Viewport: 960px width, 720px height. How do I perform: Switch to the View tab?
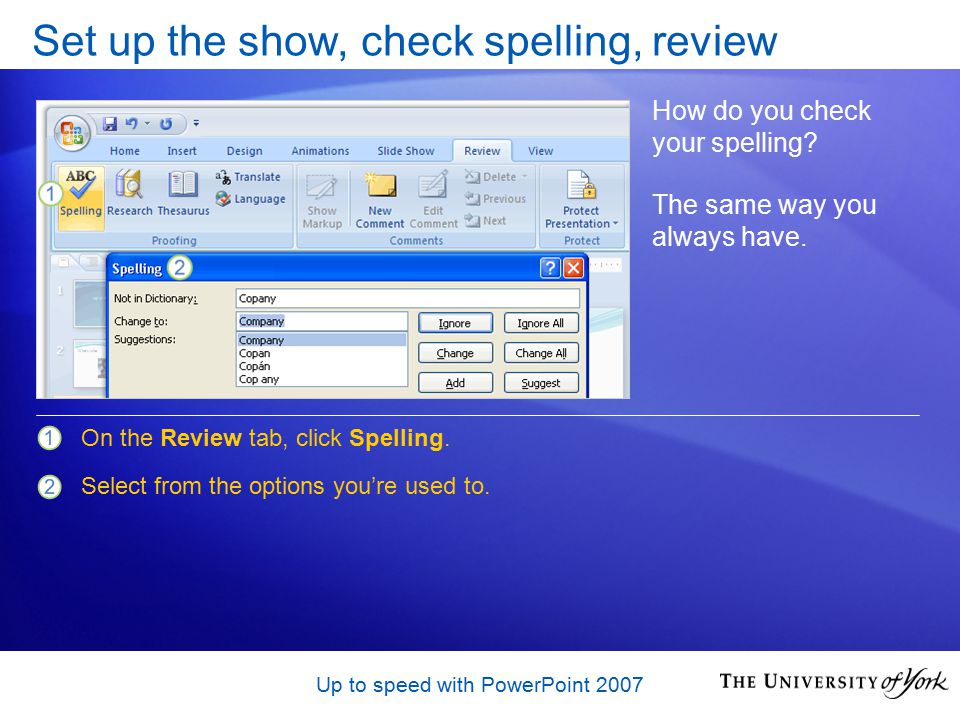(x=541, y=151)
